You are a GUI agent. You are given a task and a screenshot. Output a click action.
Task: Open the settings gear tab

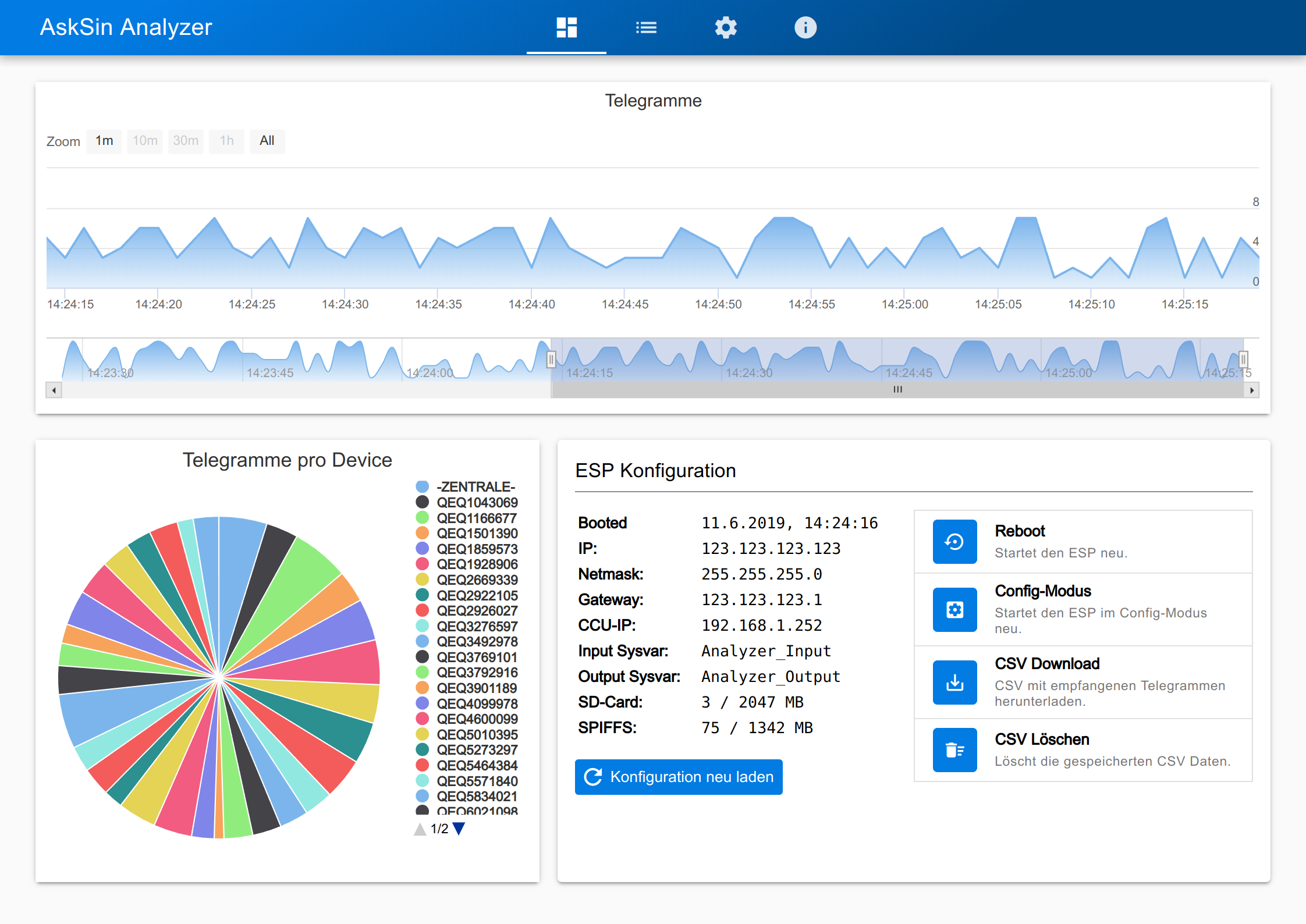pyautogui.click(x=726, y=27)
